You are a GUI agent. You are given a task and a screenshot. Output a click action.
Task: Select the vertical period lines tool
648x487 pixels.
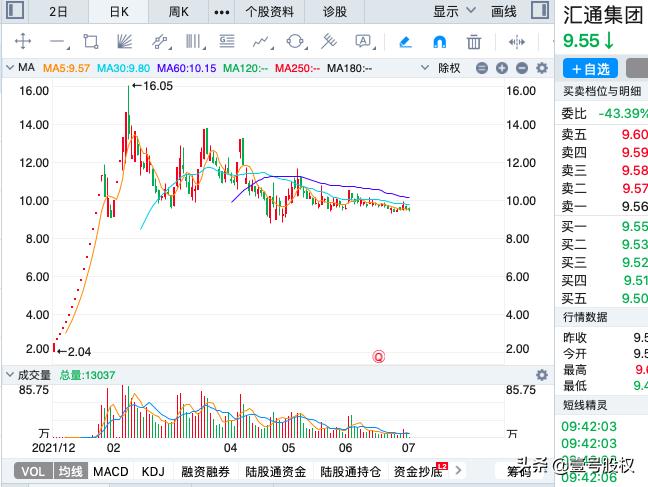tap(194, 42)
